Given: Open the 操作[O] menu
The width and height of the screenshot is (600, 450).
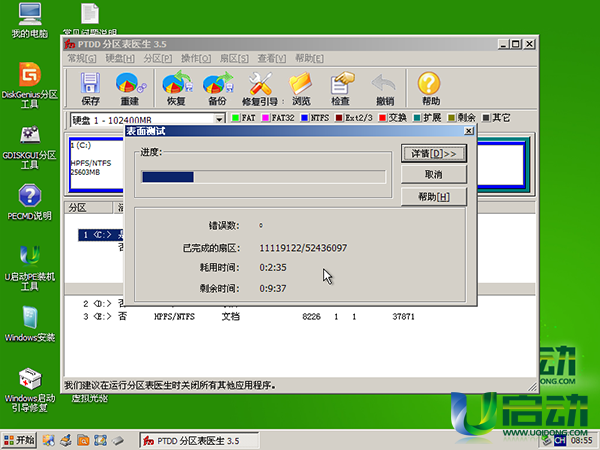Looking at the screenshot, I should (x=196, y=59).
